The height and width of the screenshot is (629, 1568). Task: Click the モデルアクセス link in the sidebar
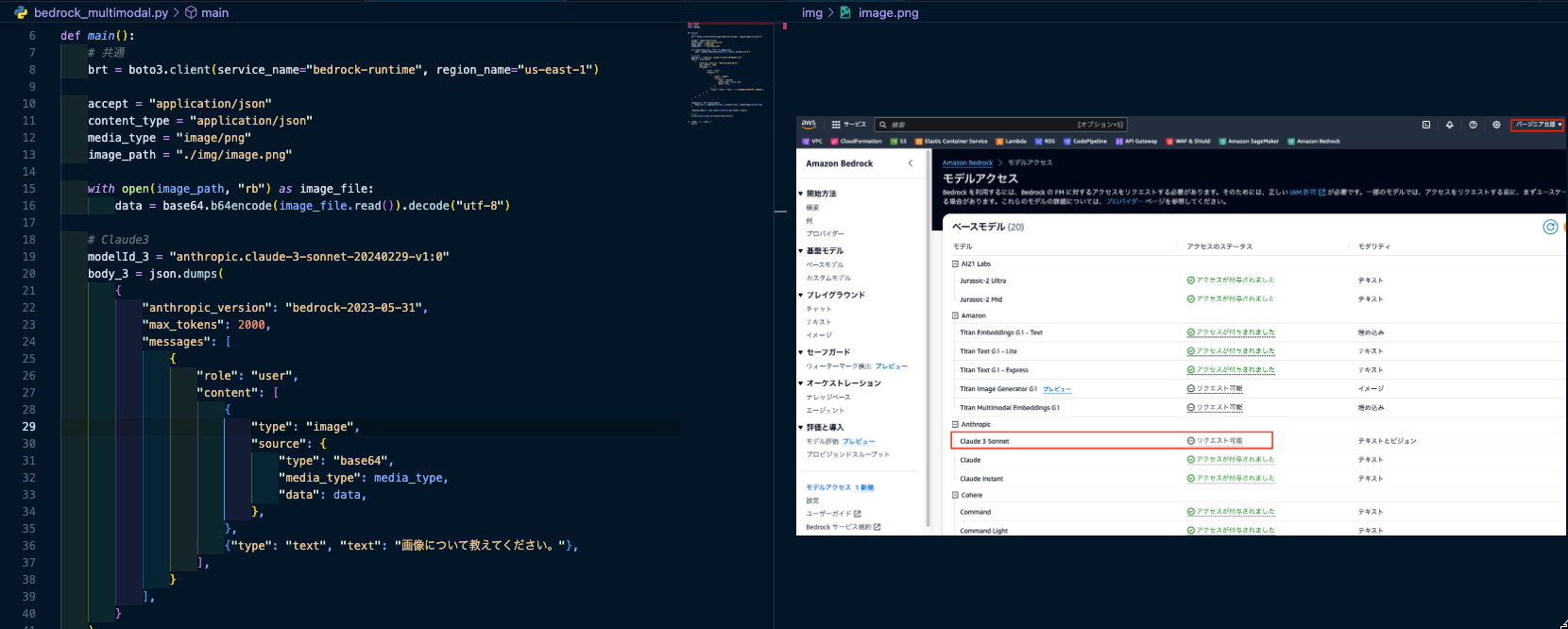point(830,487)
